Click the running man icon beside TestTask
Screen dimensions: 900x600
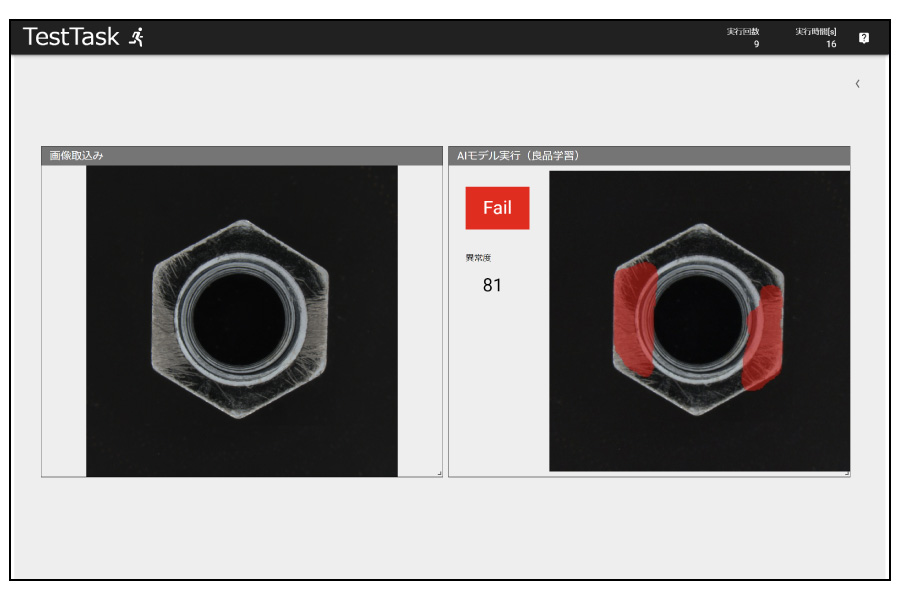point(137,37)
